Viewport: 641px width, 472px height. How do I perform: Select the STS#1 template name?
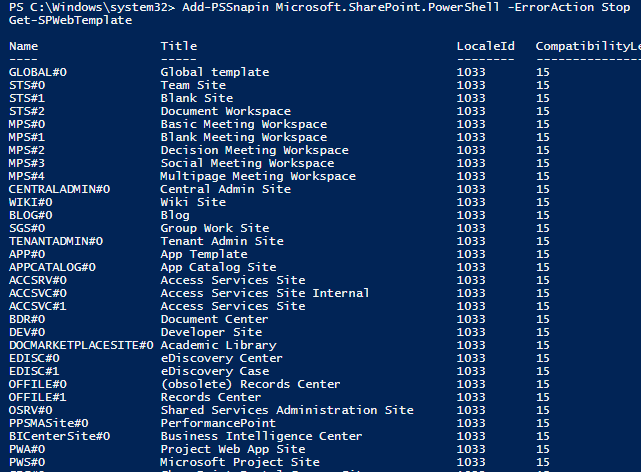coord(27,98)
